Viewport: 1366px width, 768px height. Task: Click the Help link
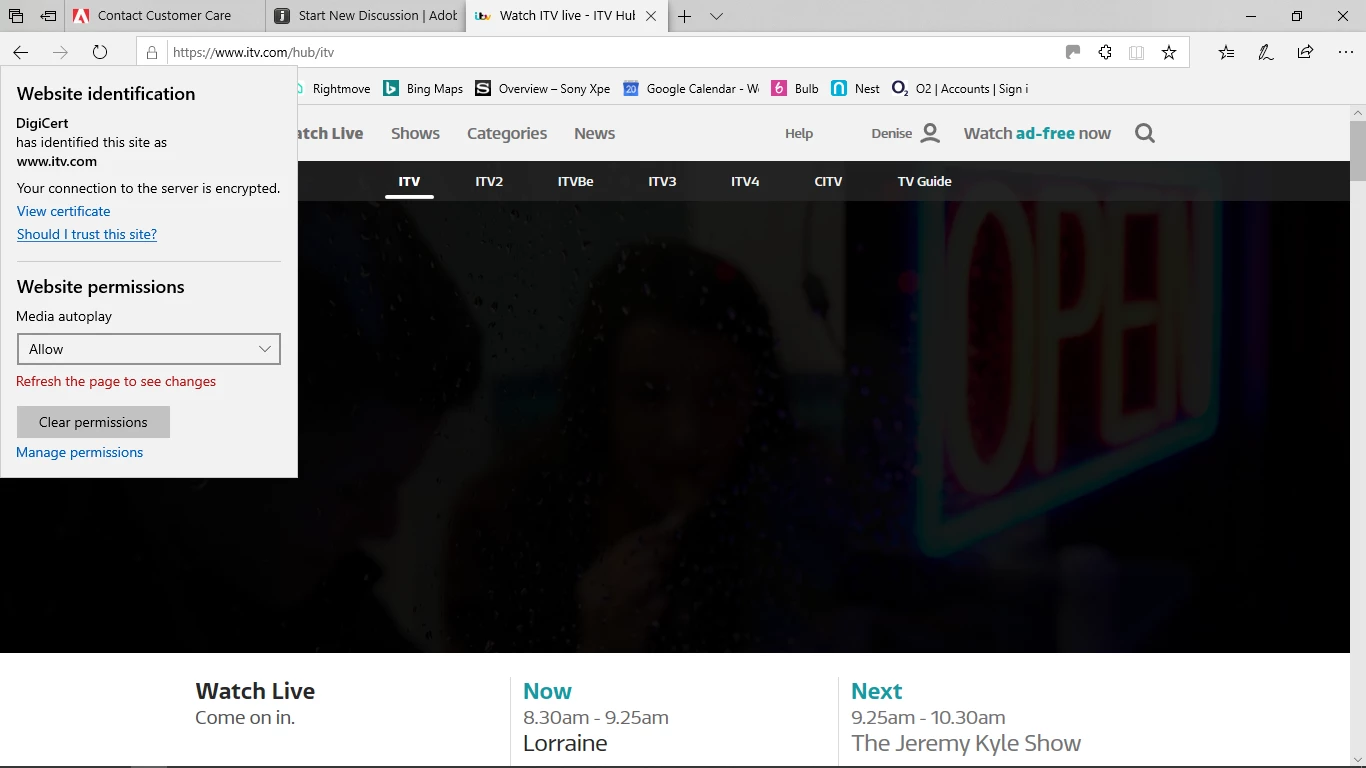tap(799, 133)
